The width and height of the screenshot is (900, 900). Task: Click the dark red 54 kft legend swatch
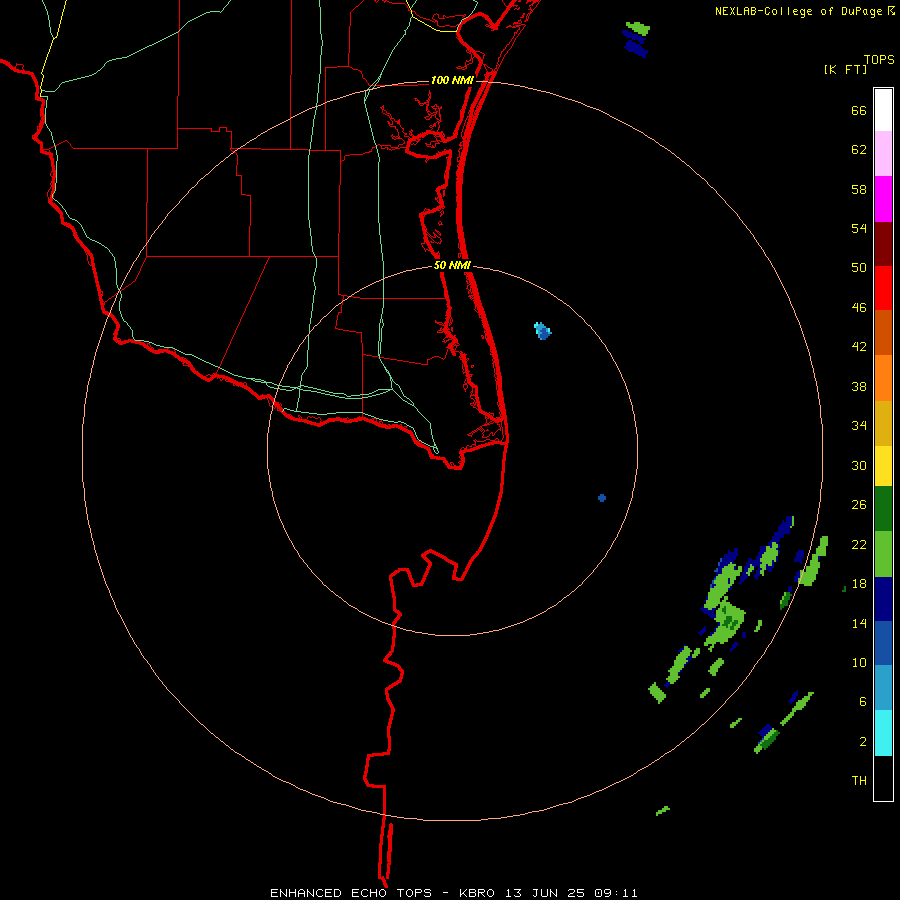[883, 244]
